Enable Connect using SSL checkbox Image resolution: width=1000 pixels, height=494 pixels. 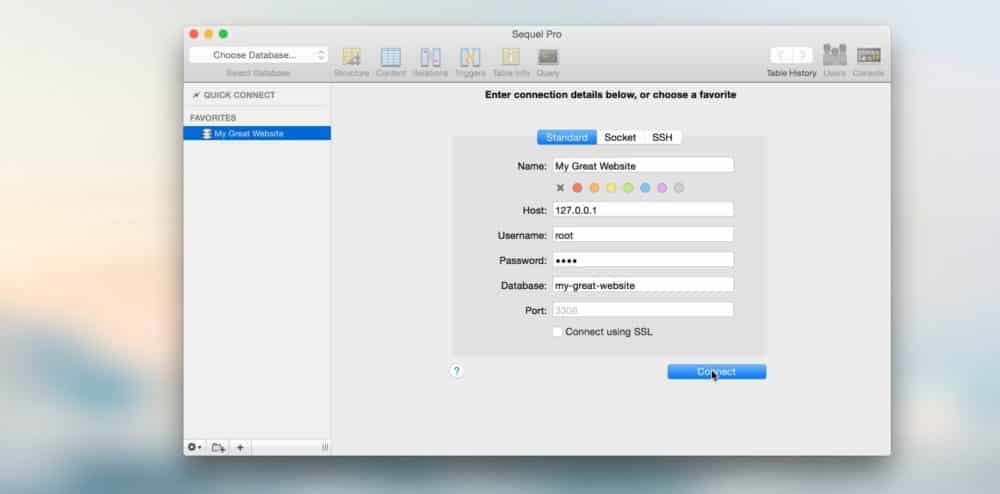(558, 332)
